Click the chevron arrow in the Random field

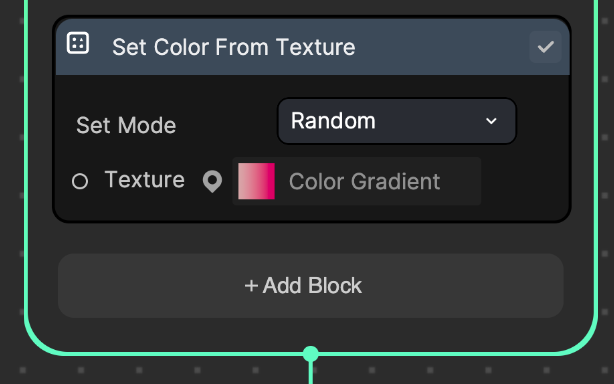click(x=491, y=121)
